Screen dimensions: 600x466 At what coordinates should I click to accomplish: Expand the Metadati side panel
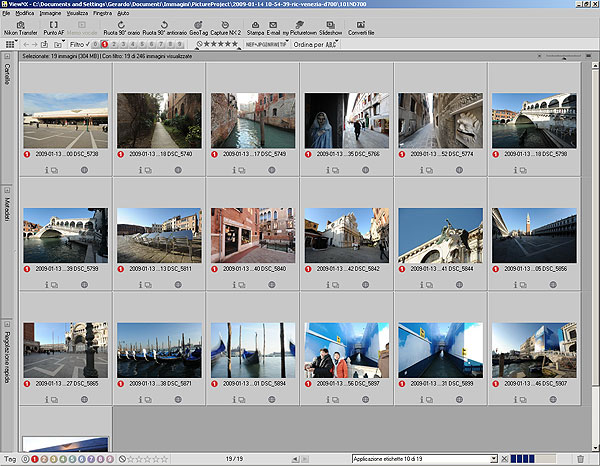(x=7, y=190)
